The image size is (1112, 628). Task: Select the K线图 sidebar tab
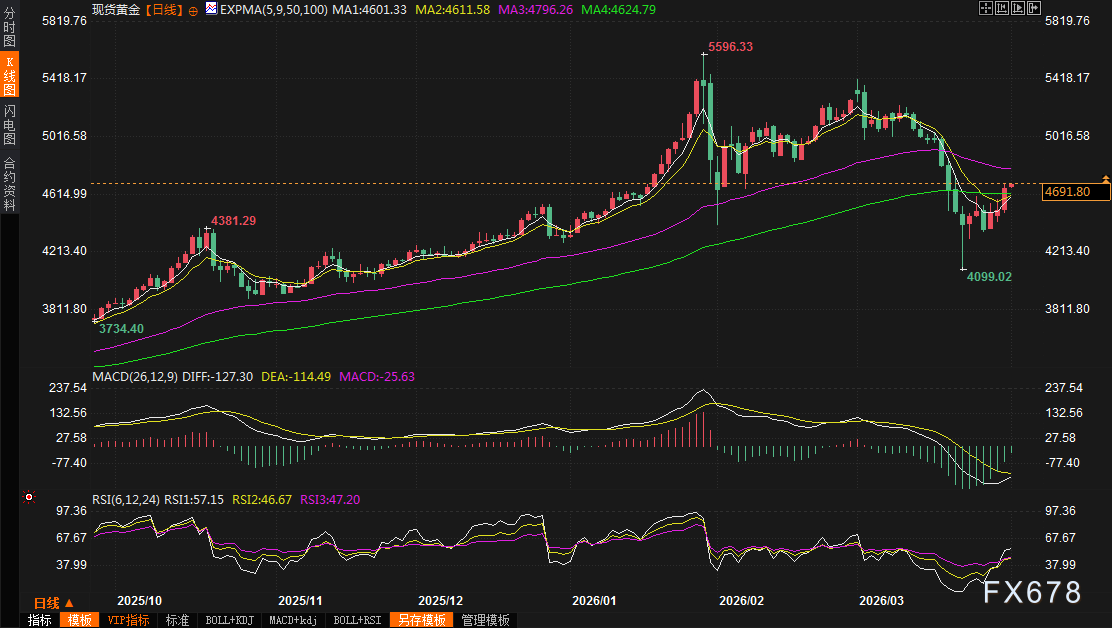point(9,76)
